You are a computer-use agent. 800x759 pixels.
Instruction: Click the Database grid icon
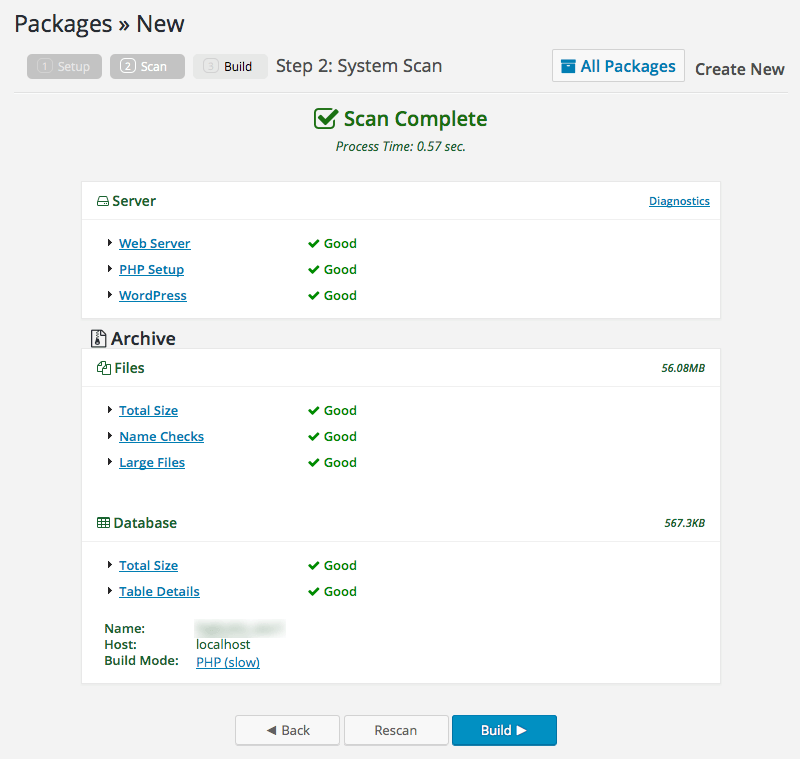point(102,522)
